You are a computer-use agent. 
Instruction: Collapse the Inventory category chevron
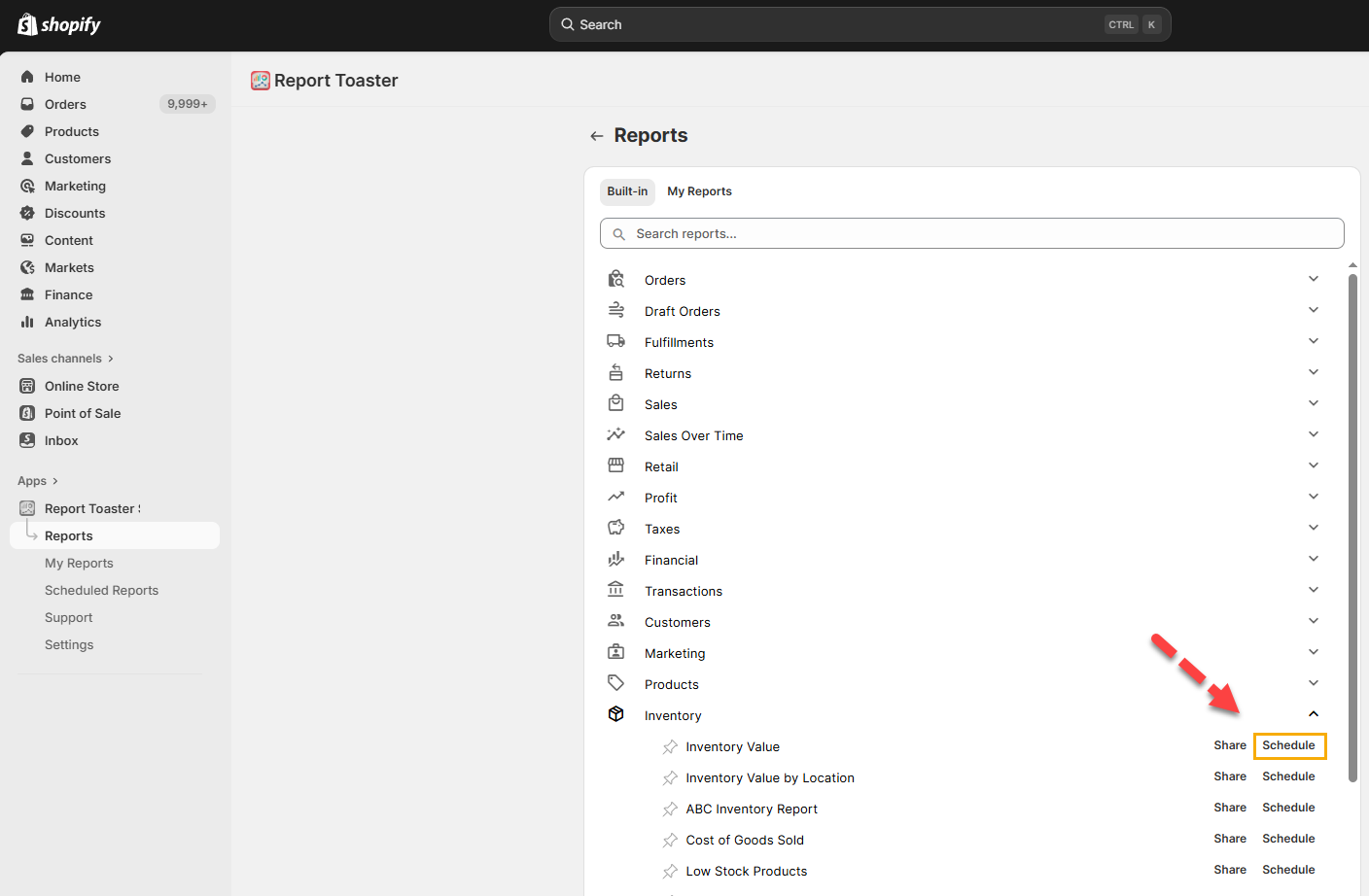coord(1313,714)
